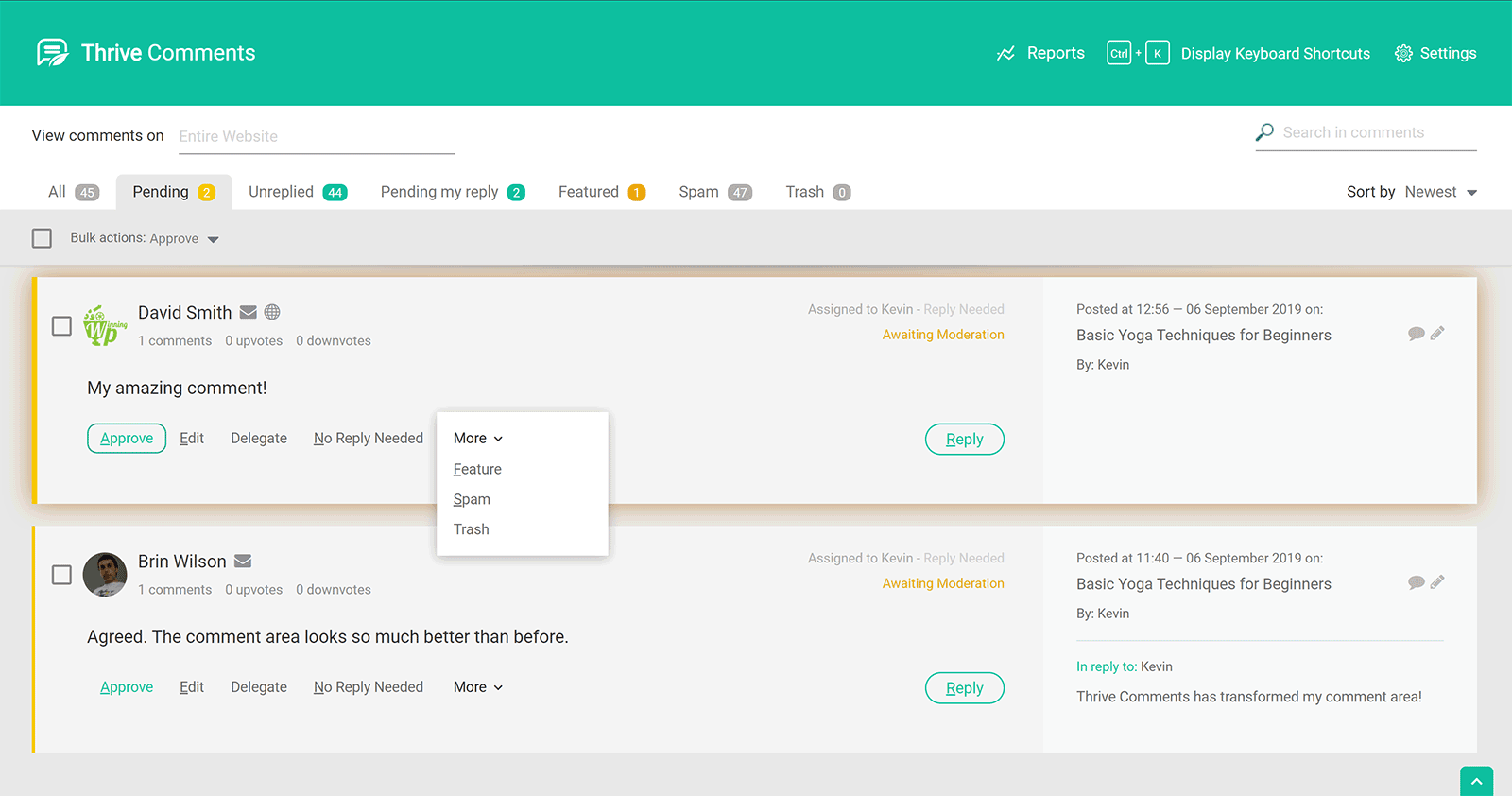
Task: Open Settings gear icon
Action: [x=1403, y=54]
